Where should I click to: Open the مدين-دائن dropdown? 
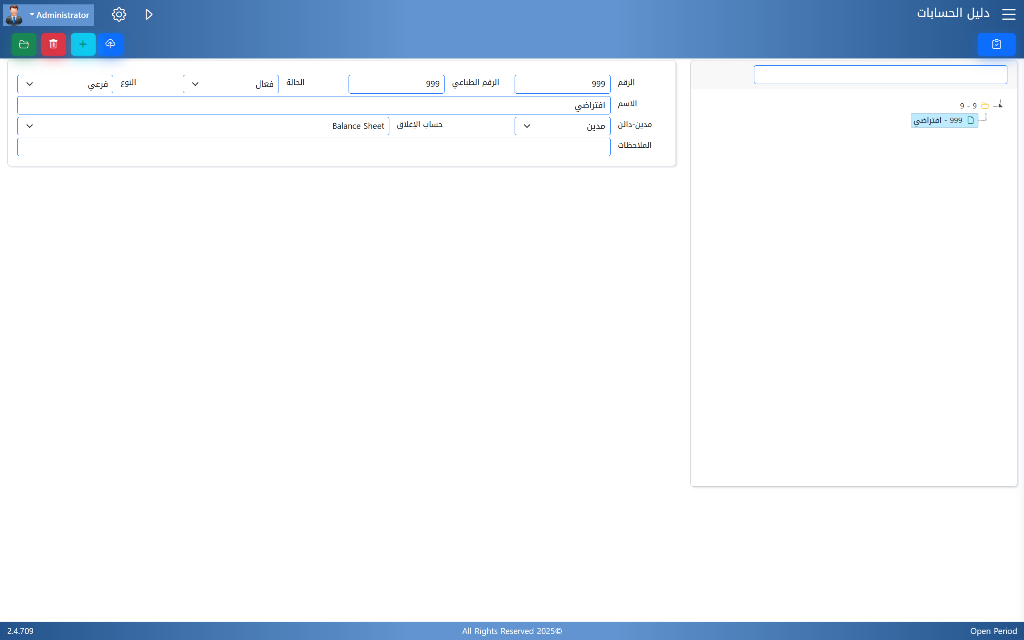562,126
